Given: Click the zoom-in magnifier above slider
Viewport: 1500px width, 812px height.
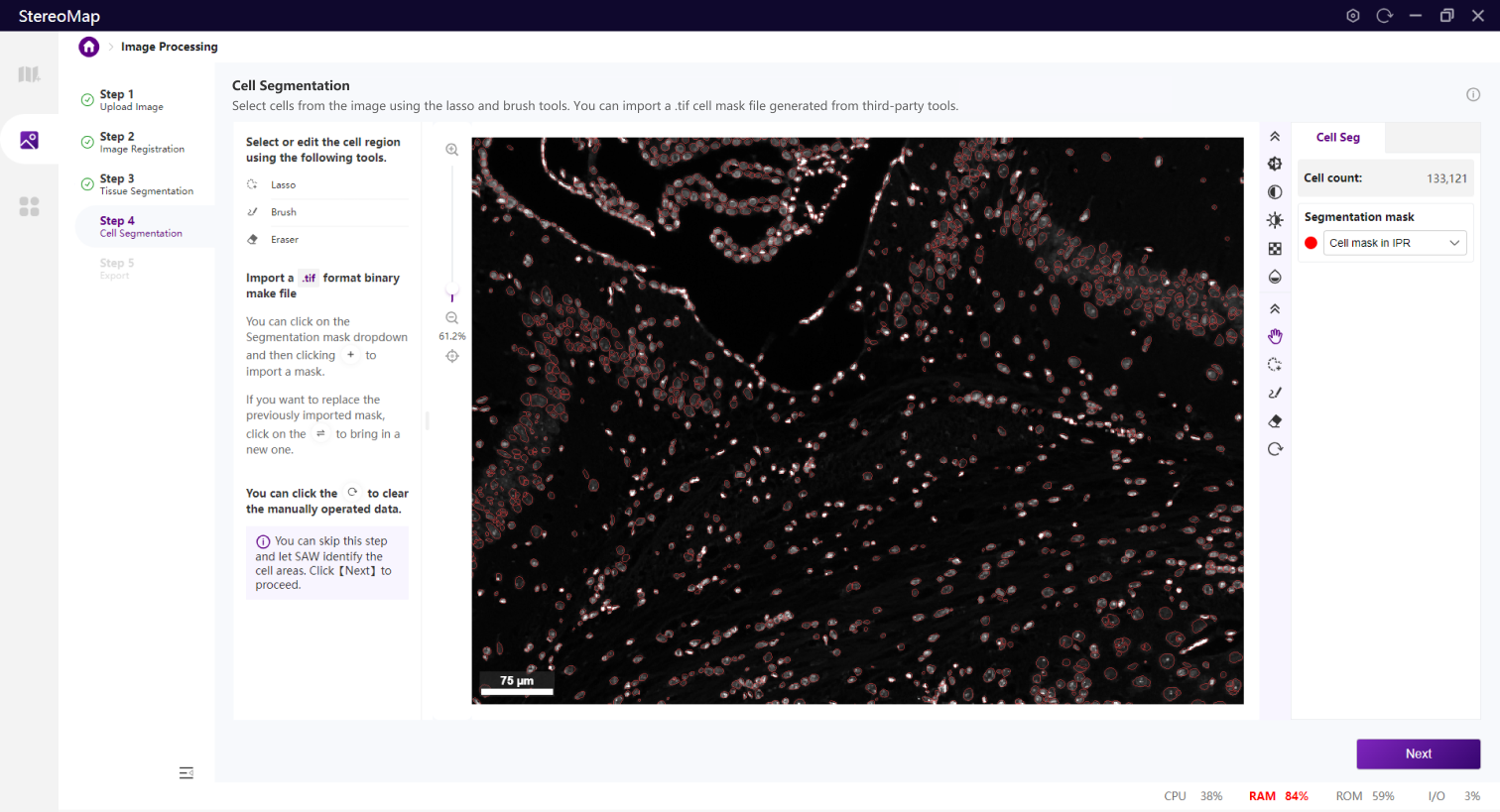Looking at the screenshot, I should (x=451, y=150).
